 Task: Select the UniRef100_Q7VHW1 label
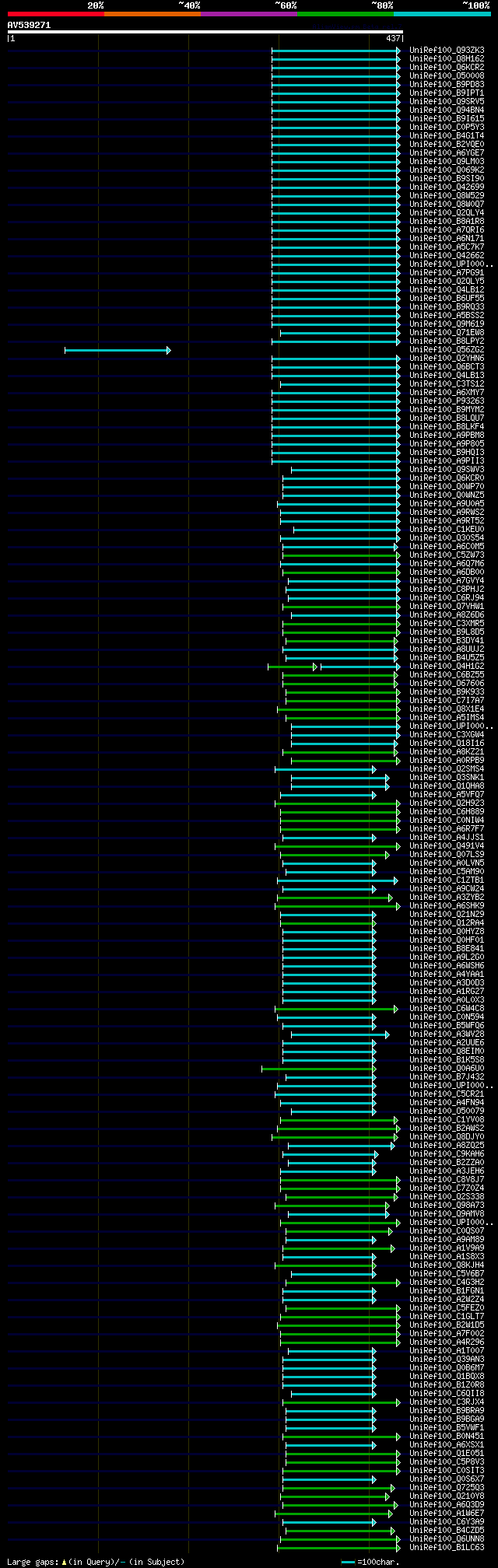coord(447,606)
